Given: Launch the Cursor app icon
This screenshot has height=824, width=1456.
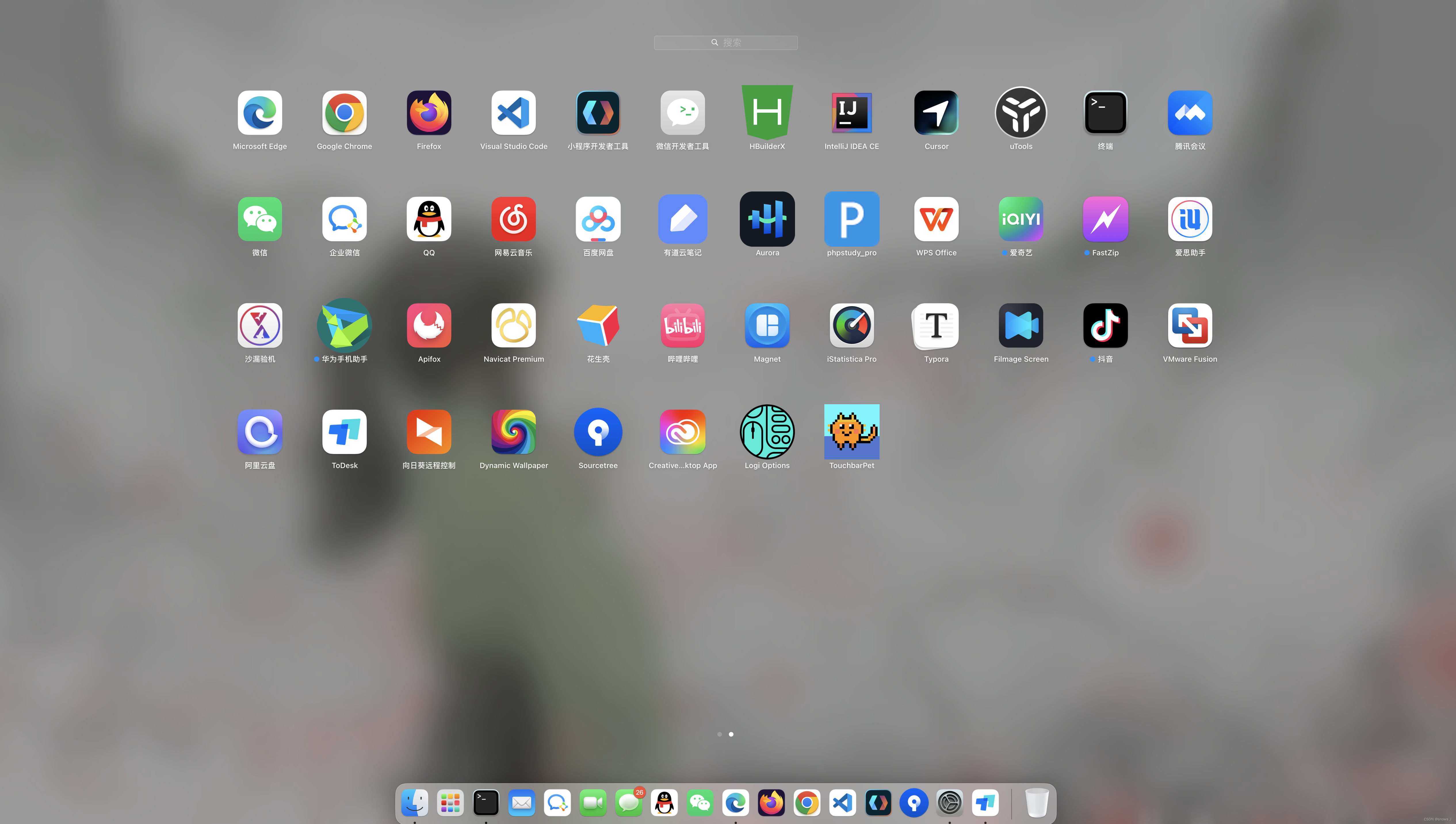Looking at the screenshot, I should (x=936, y=113).
